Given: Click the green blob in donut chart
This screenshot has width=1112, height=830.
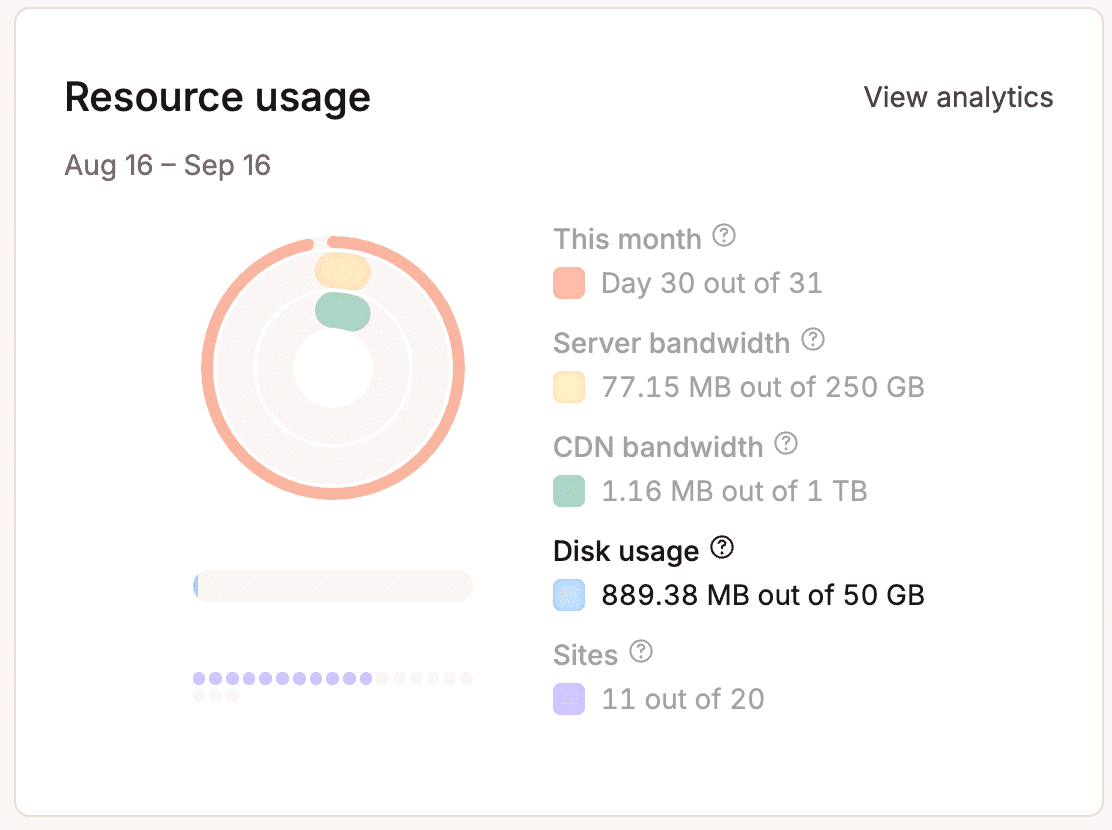Looking at the screenshot, I should click(x=343, y=311).
